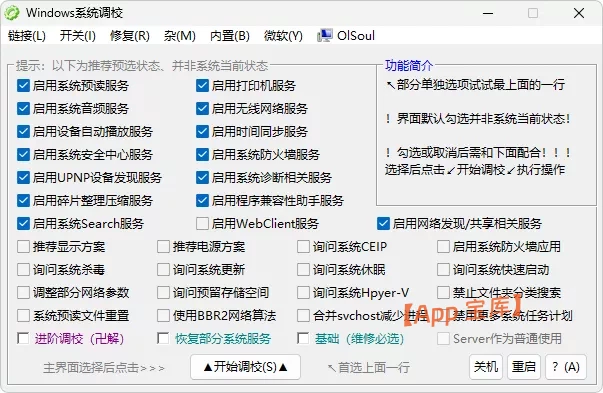This screenshot has width=603, height=393.
Task: Check 推荐显示方案
Action: pyautogui.click(x=23, y=246)
